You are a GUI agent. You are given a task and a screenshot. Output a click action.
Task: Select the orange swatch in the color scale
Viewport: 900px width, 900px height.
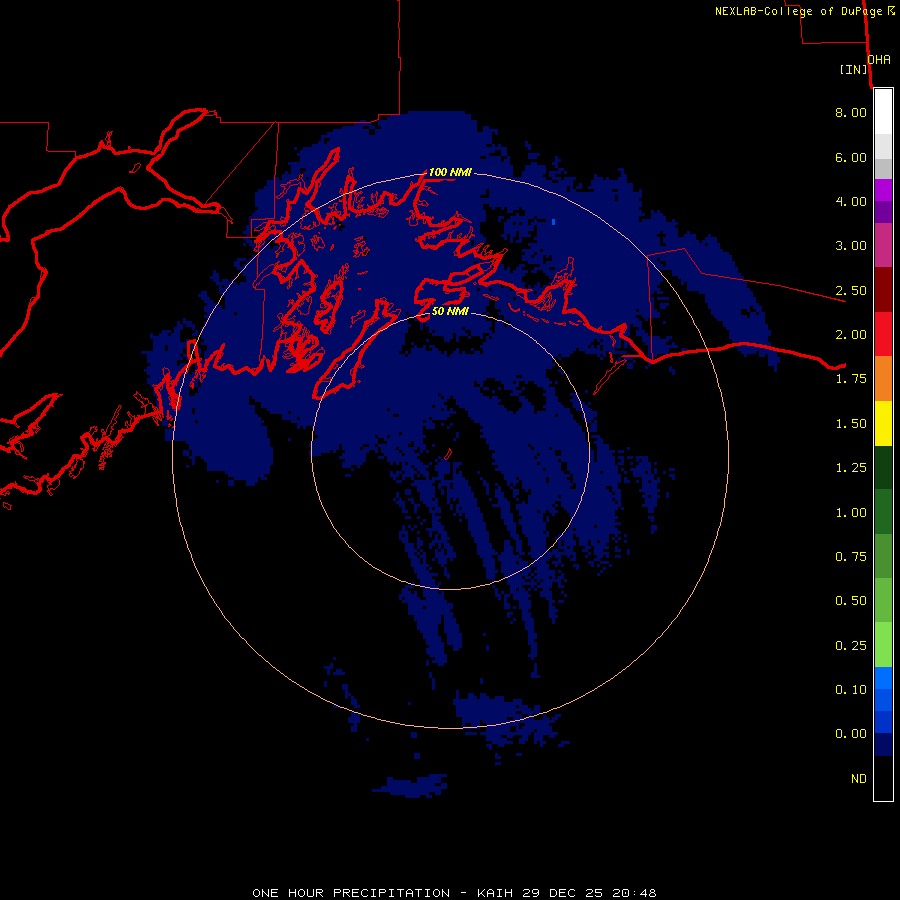(883, 379)
